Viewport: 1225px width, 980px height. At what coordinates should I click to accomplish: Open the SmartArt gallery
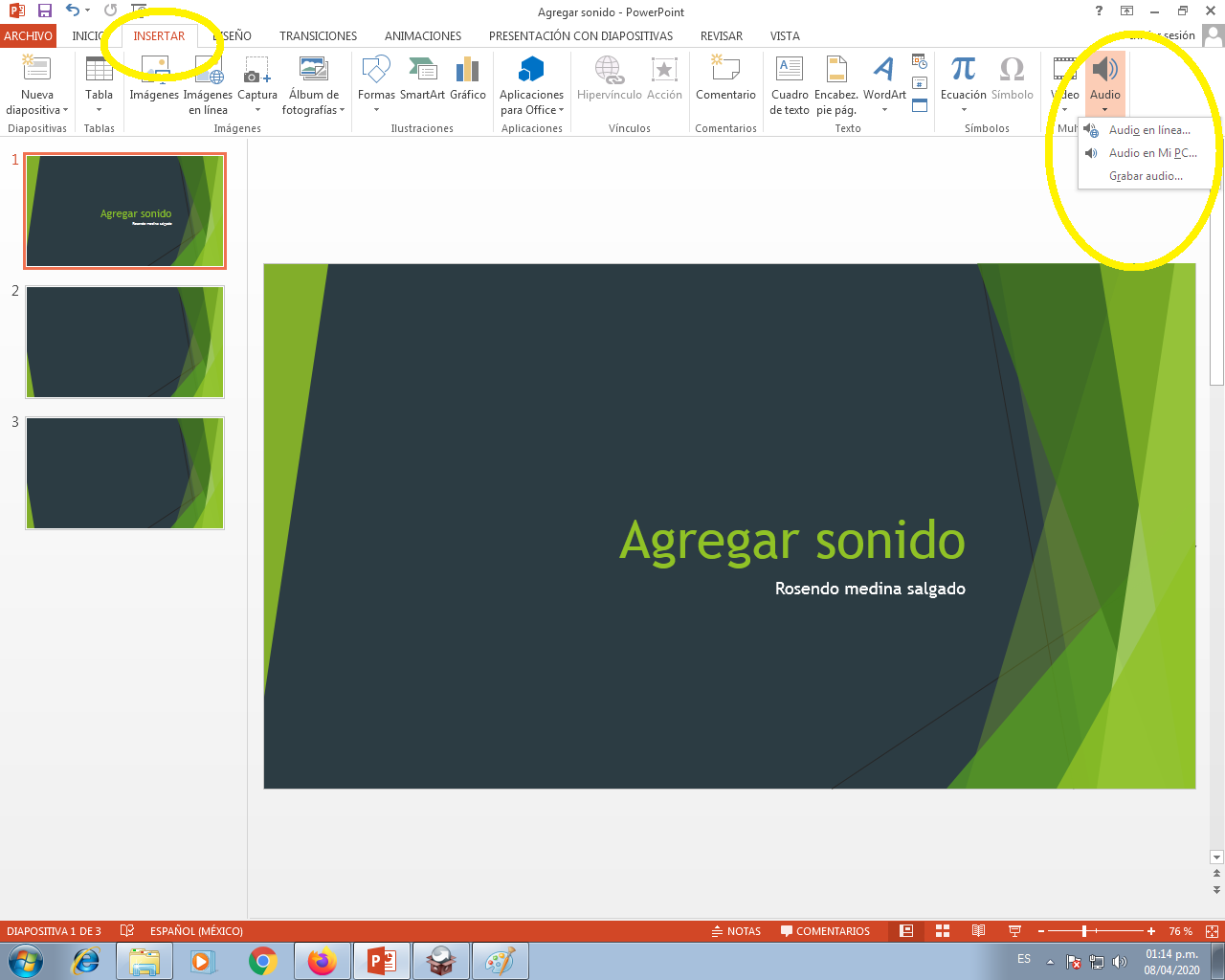[421, 81]
